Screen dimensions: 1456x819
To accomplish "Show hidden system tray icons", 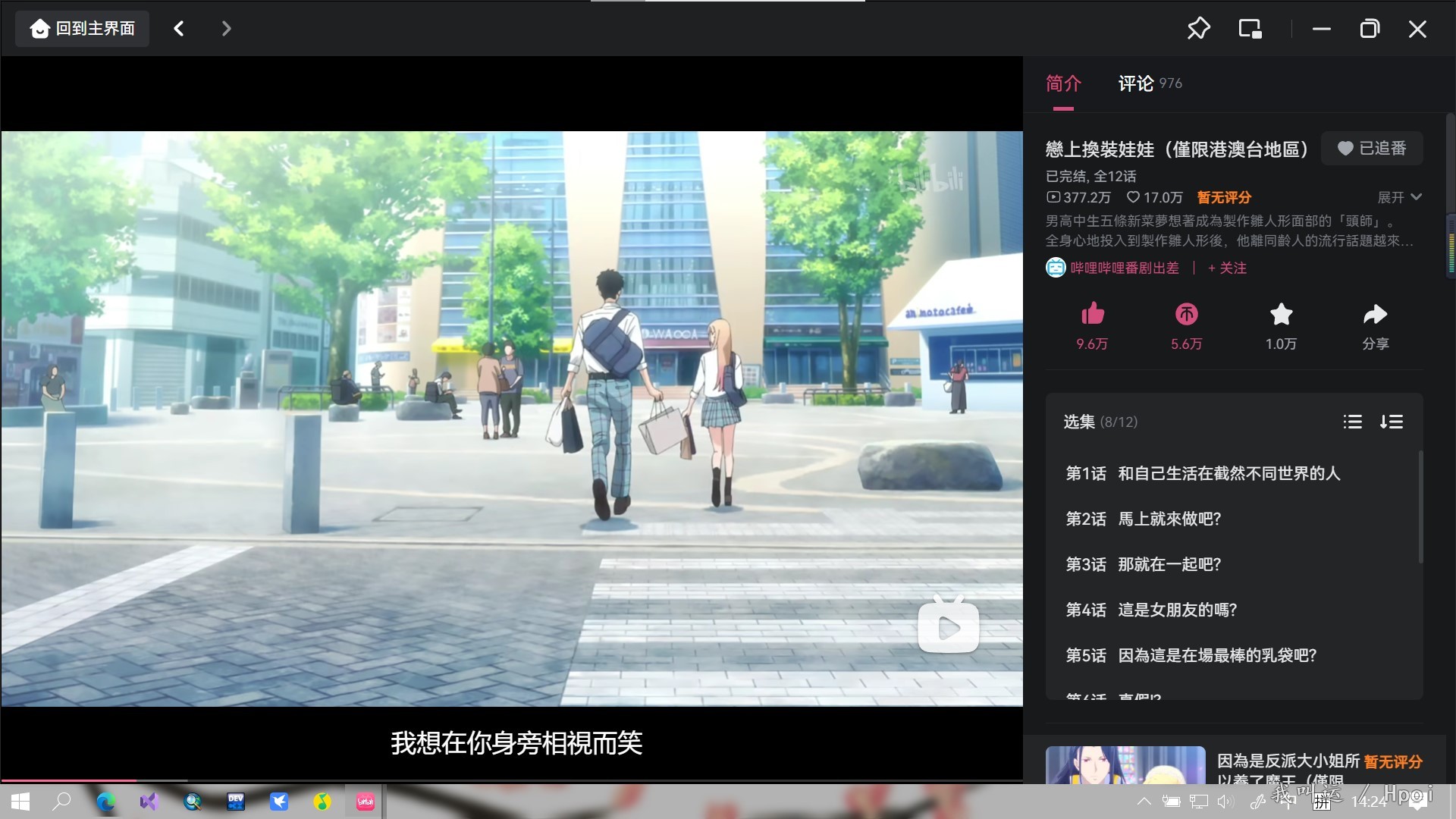I will [1144, 802].
